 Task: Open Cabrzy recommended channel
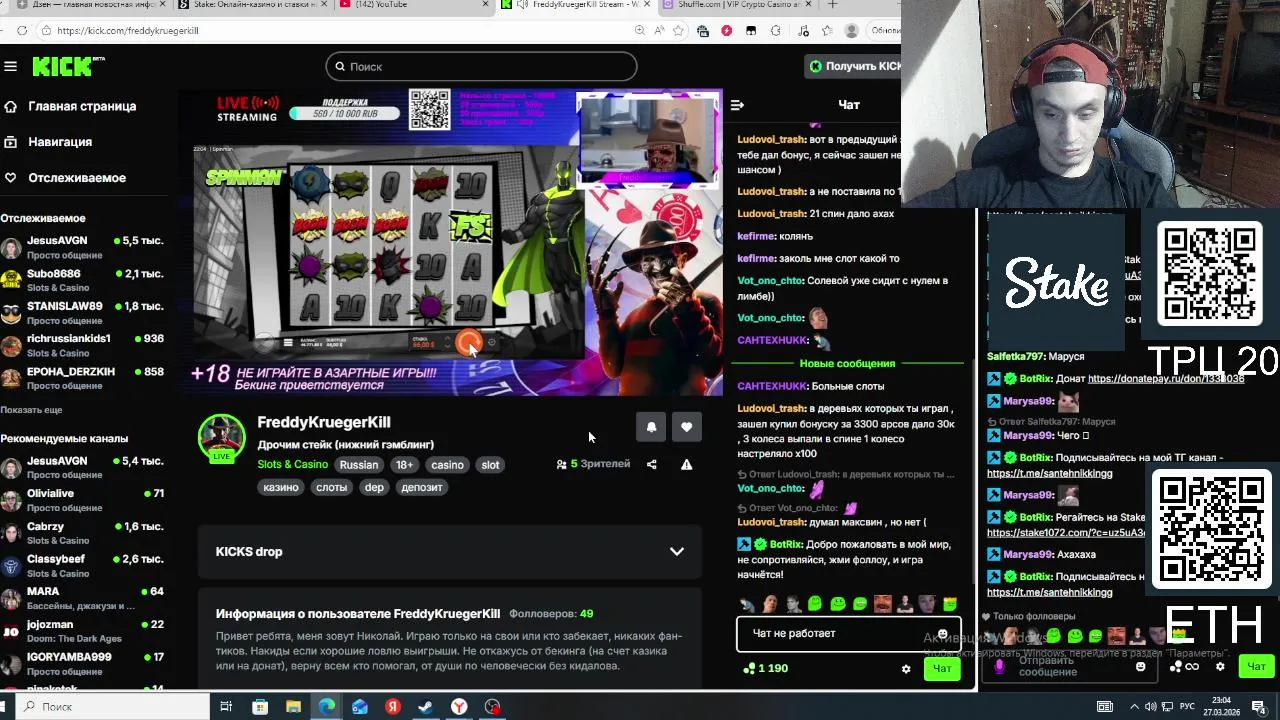82,533
